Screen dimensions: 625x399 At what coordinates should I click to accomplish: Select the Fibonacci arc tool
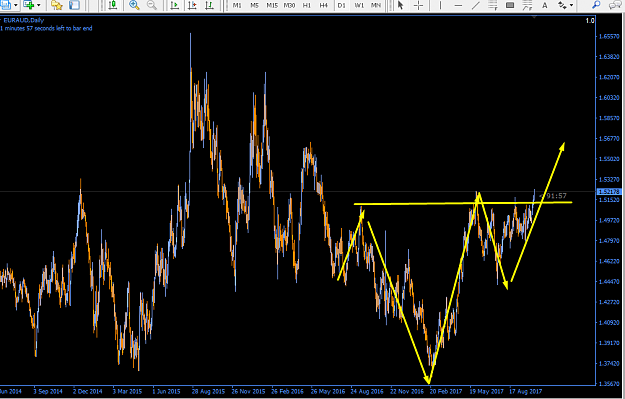click(527, 5)
